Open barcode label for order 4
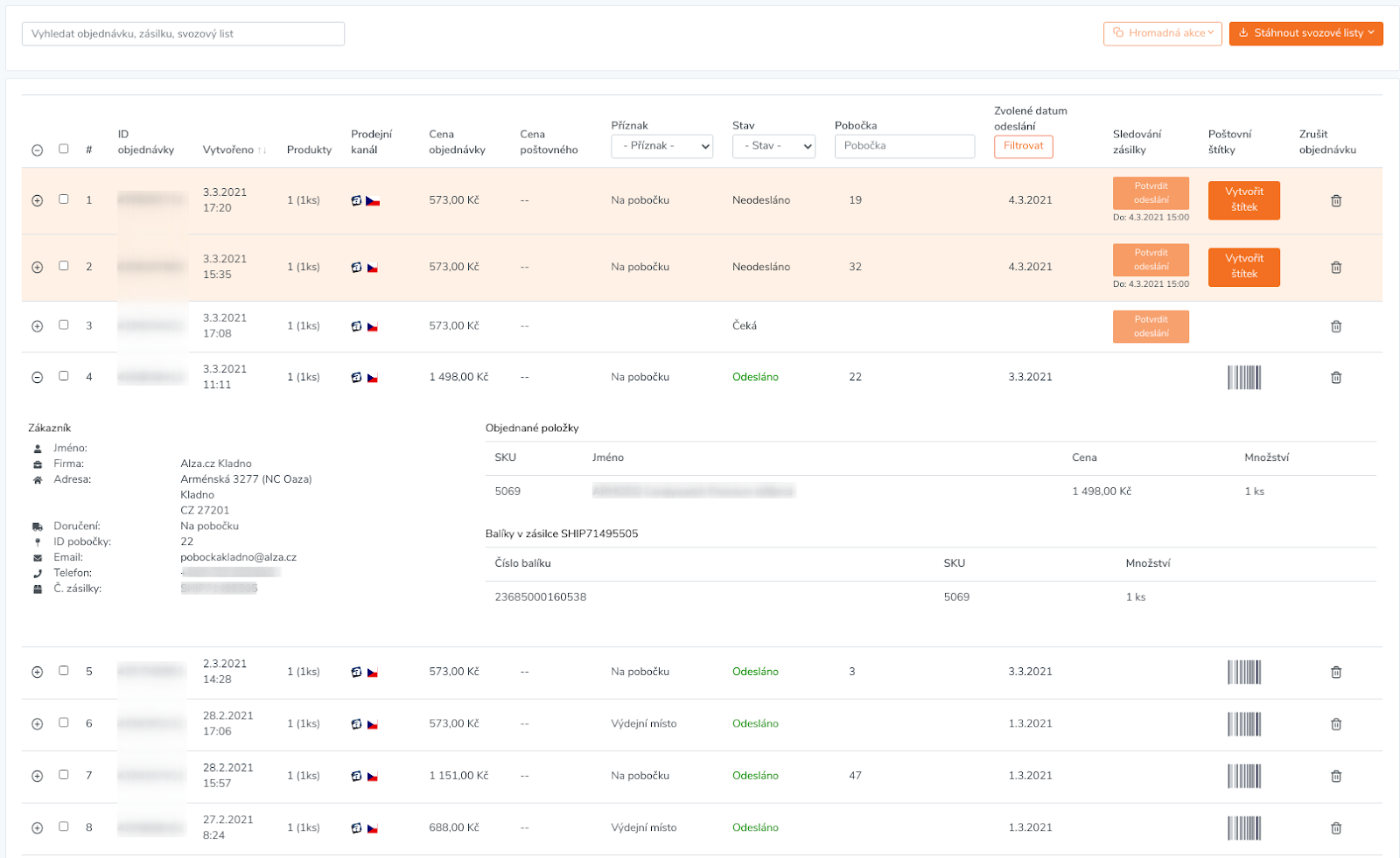This screenshot has width=1400, height=858. tap(1244, 378)
